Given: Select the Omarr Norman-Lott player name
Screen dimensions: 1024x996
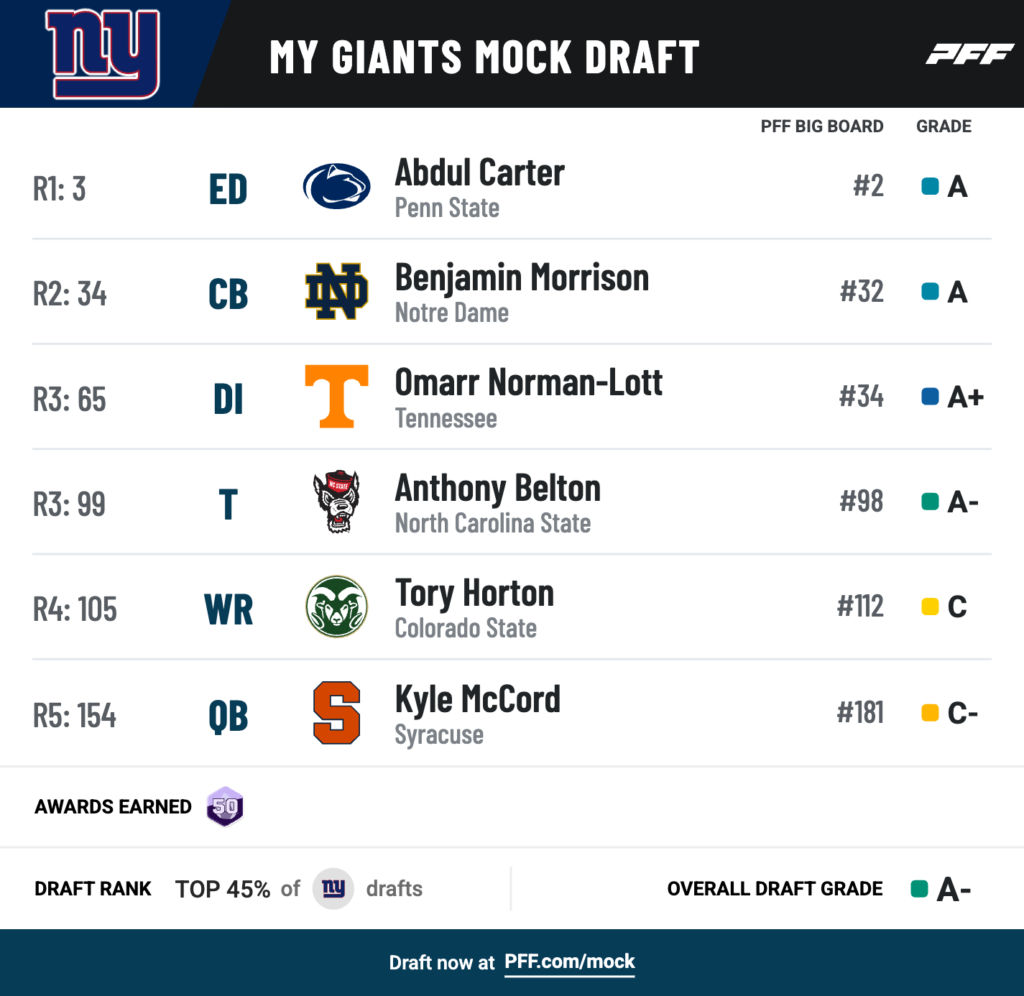Looking at the screenshot, I should [528, 383].
